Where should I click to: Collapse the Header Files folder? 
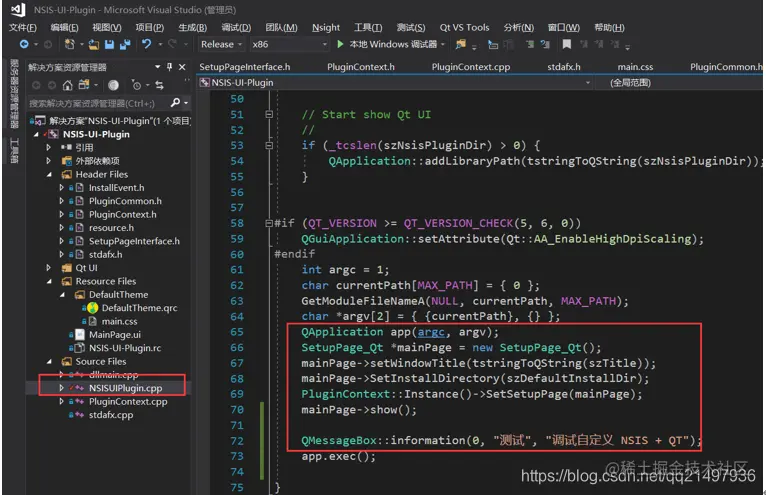49,174
